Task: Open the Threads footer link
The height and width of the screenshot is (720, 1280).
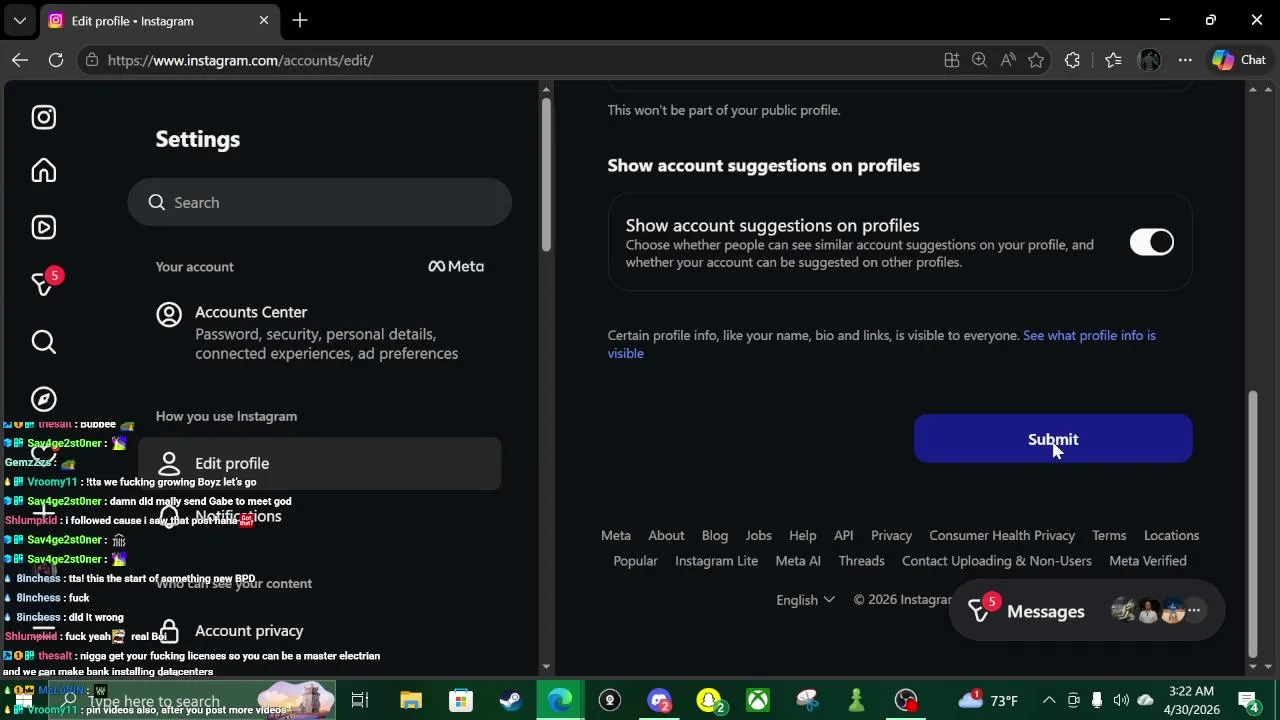Action: click(861, 561)
